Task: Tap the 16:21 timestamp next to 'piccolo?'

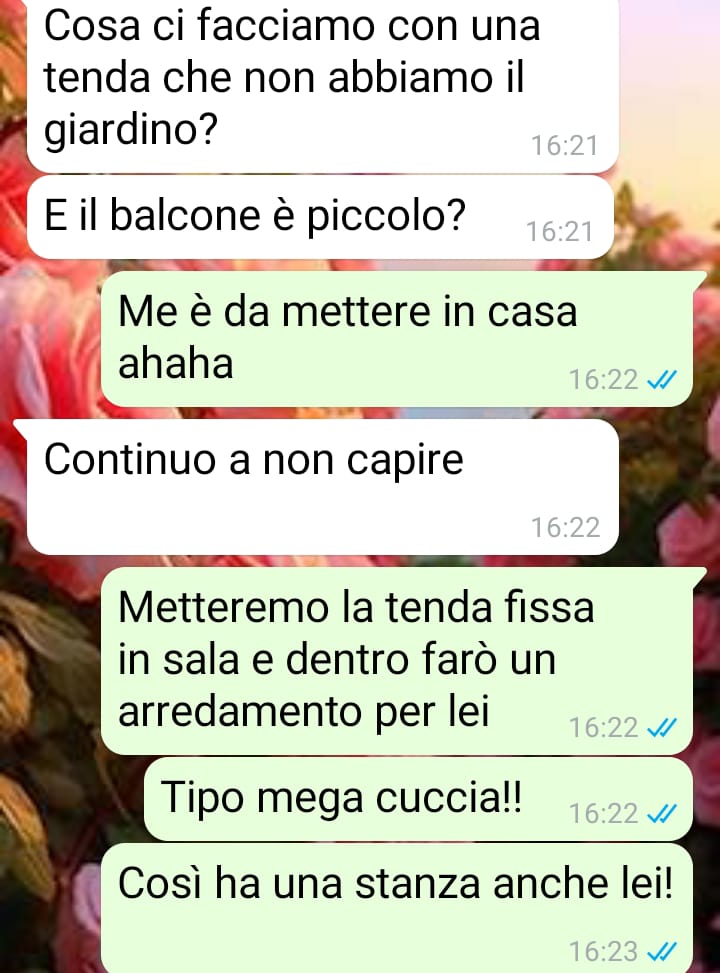Action: [559, 231]
